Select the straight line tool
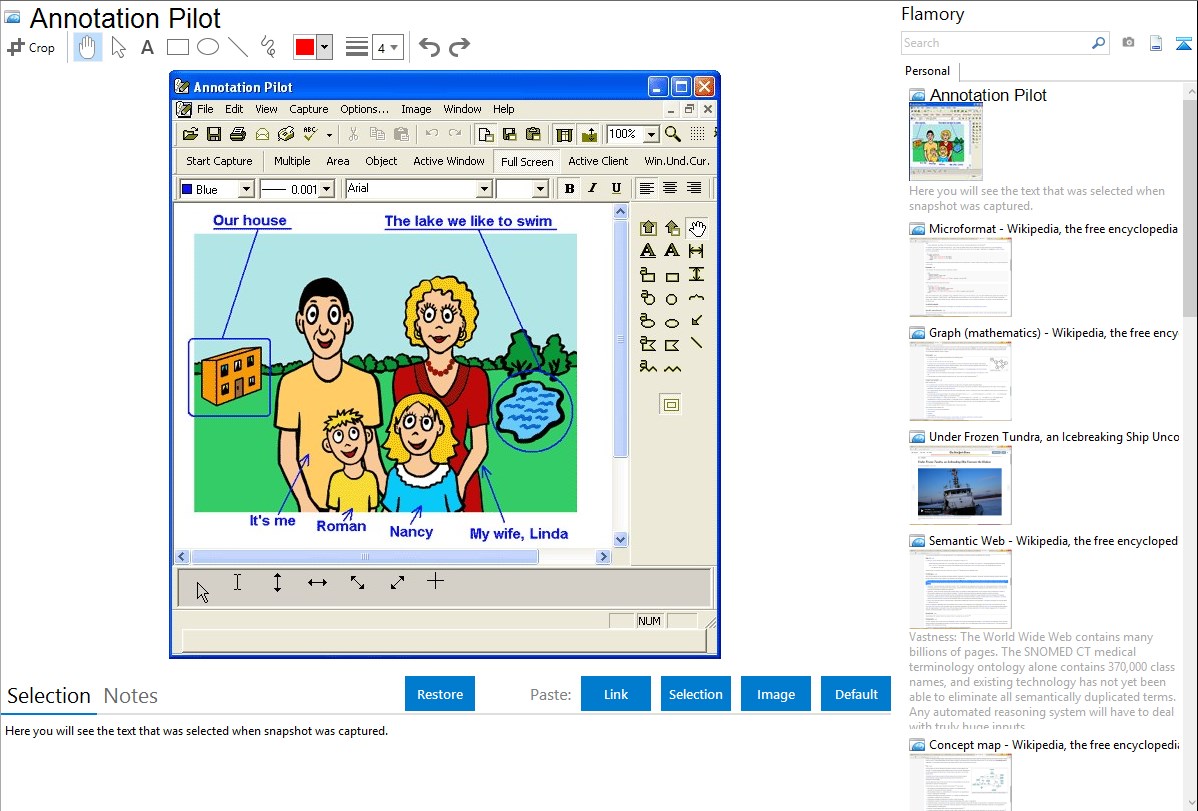 (x=238, y=47)
